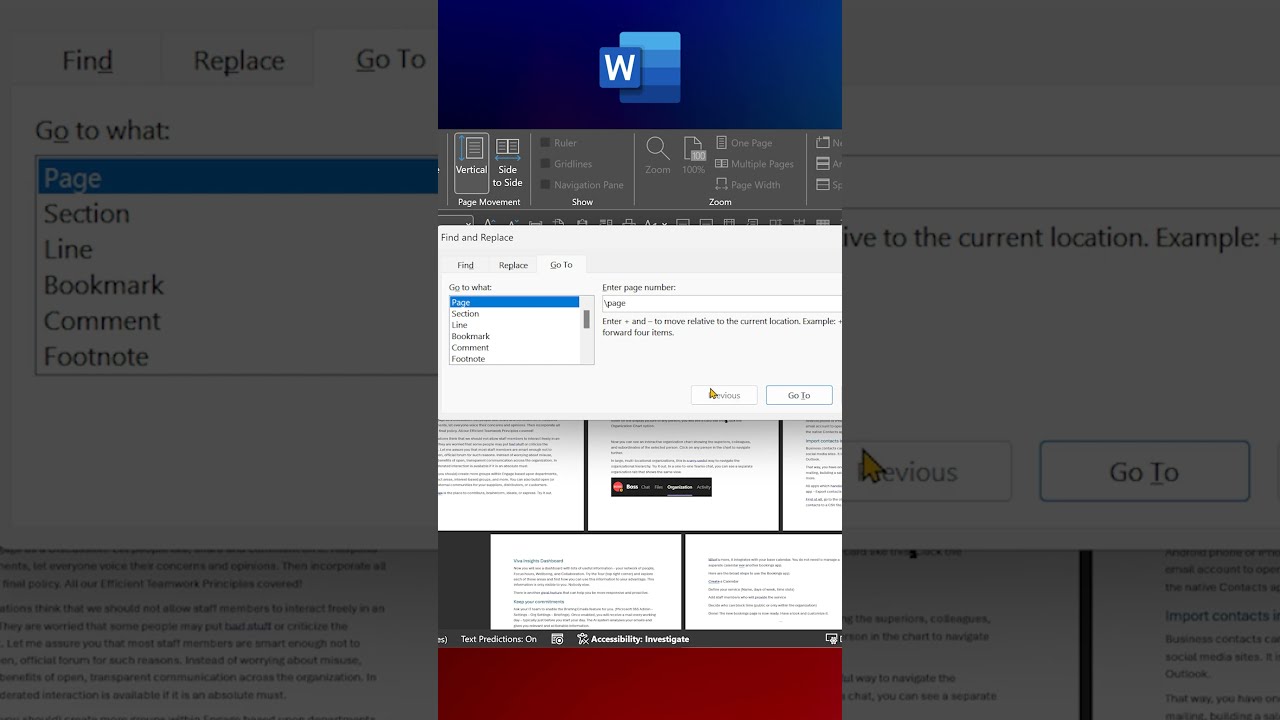Choose Multiple Pages zoom view
Viewport: 1280px width, 720px height.
pos(754,164)
